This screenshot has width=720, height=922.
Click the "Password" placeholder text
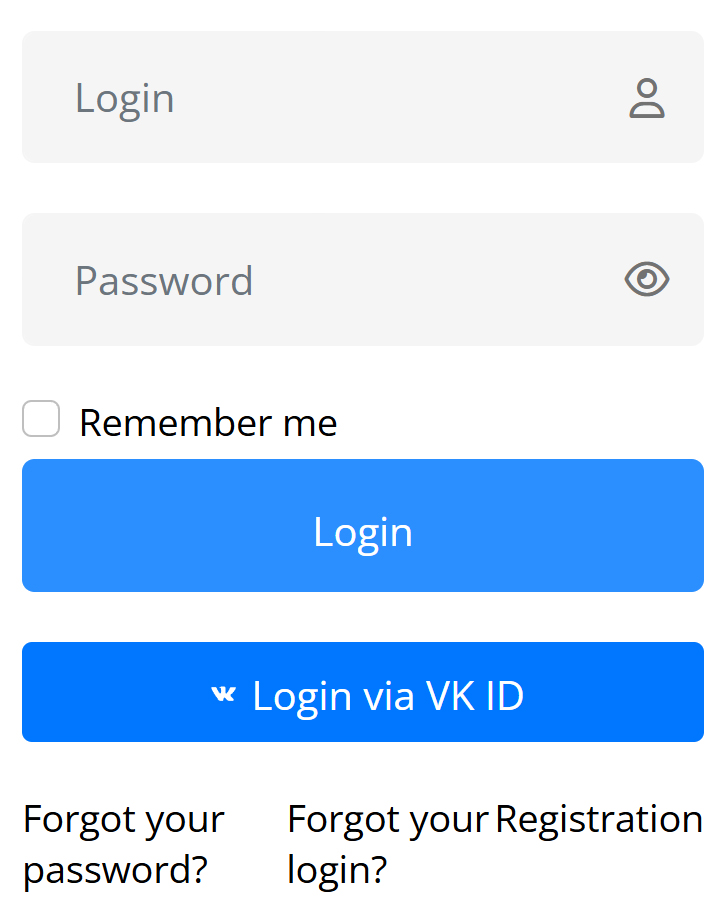pyautogui.click(x=164, y=281)
